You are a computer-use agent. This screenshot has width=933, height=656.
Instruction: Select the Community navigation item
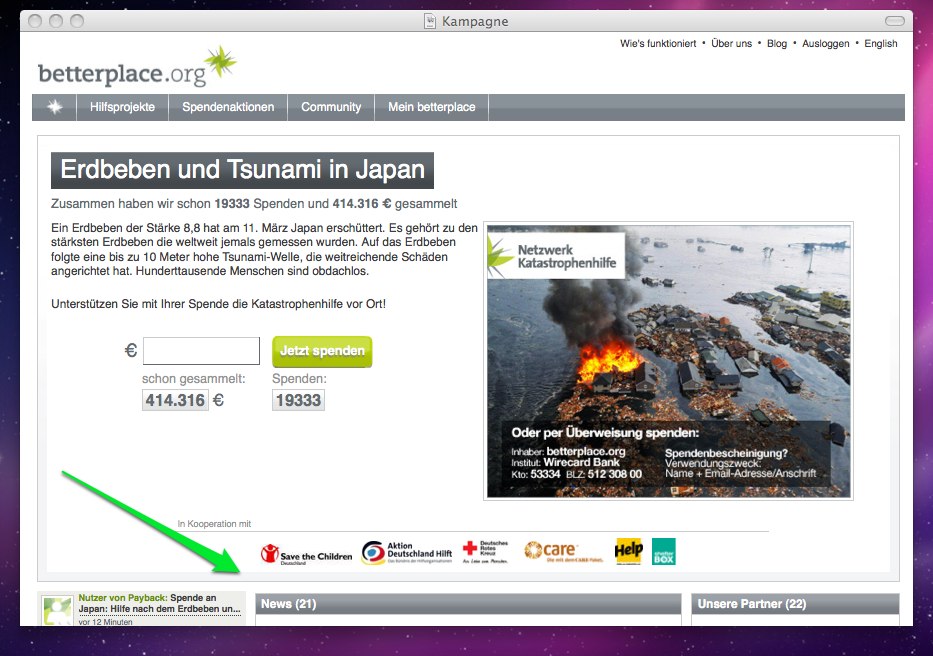pyautogui.click(x=330, y=106)
